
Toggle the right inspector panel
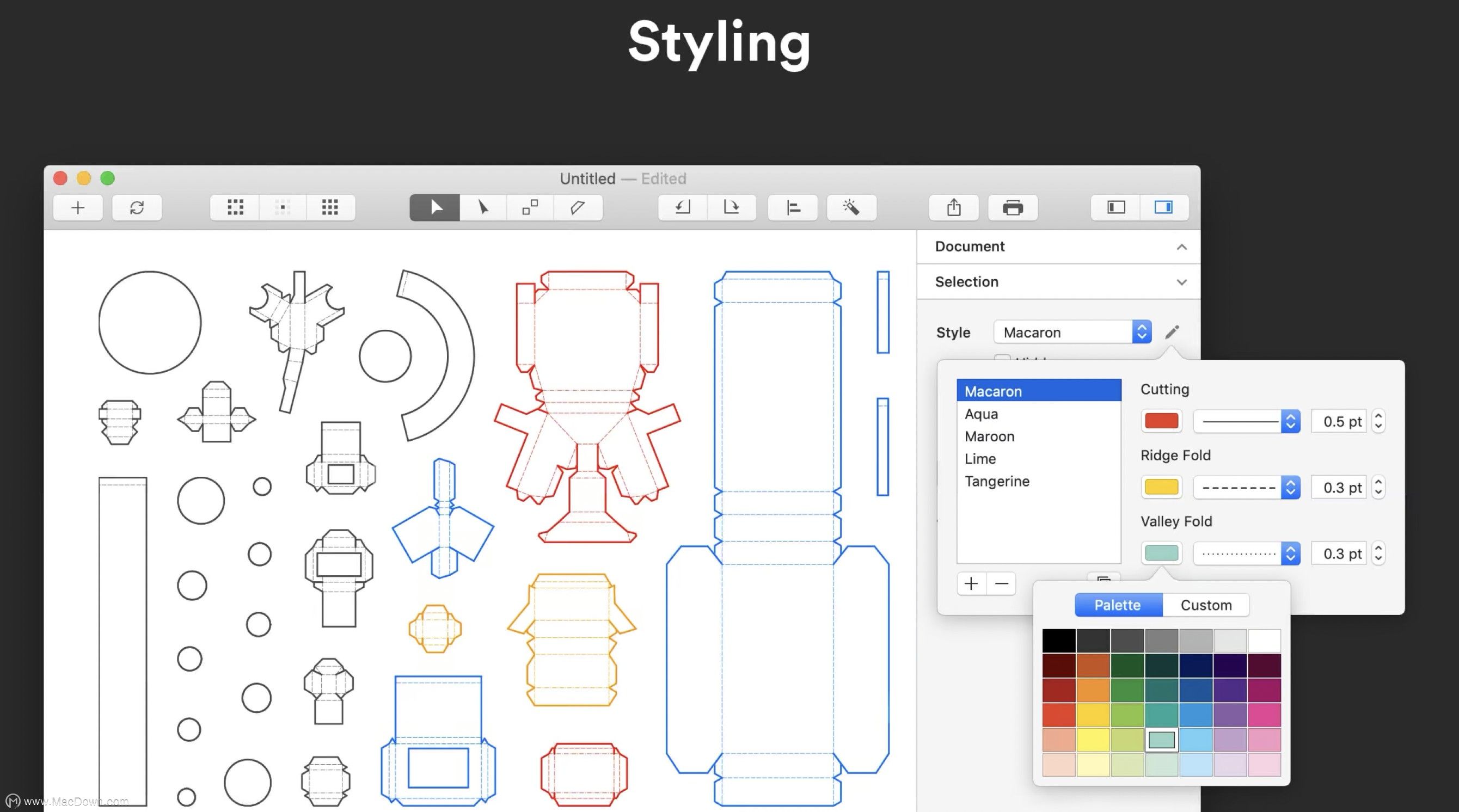pyautogui.click(x=1164, y=208)
